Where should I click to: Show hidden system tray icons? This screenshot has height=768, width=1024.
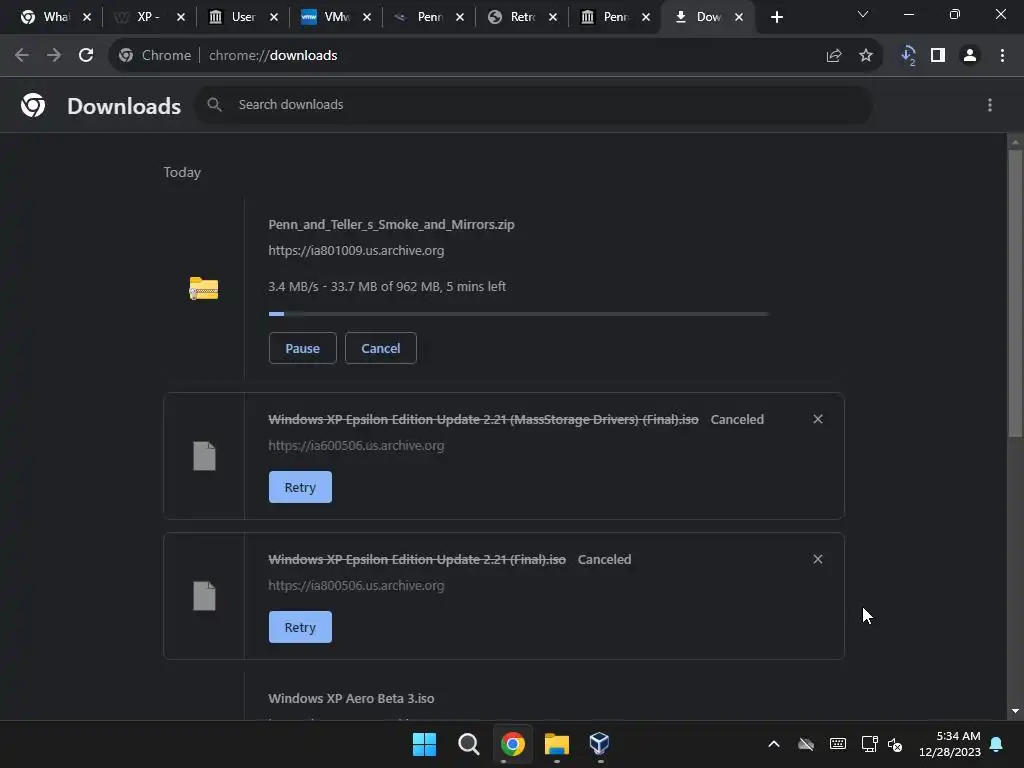pyautogui.click(x=774, y=744)
